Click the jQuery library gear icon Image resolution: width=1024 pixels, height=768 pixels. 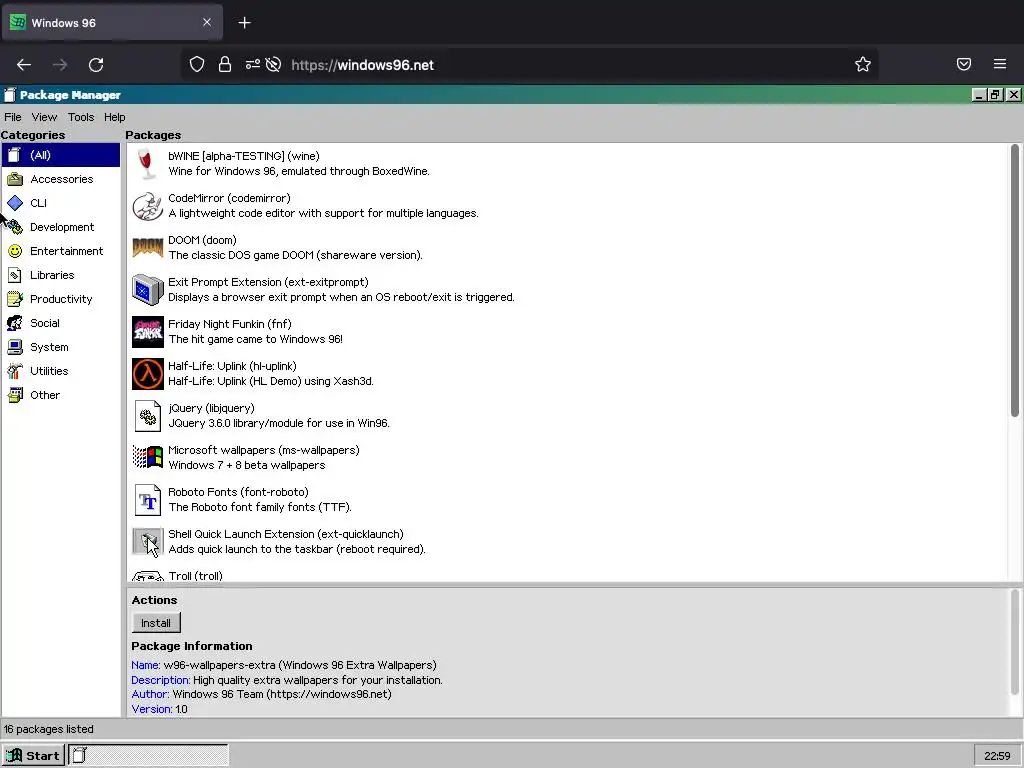pyautogui.click(x=148, y=415)
